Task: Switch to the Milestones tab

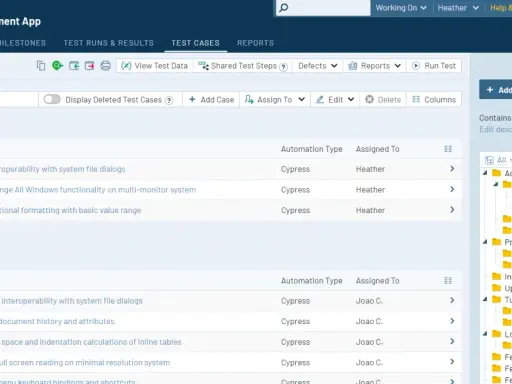Action: click(23, 43)
